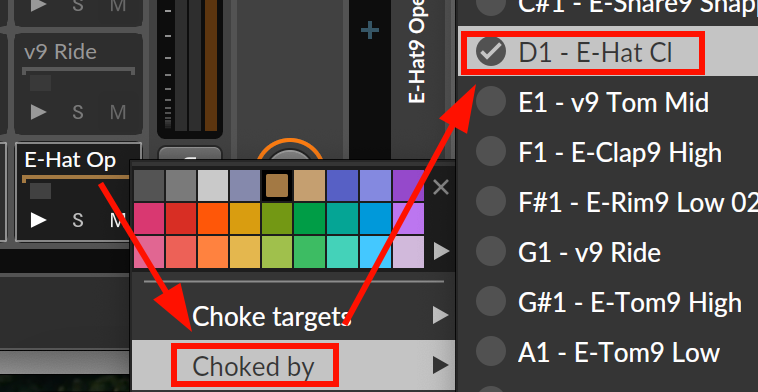Click the plus add device icon
The image size is (758, 392).
(x=370, y=31)
